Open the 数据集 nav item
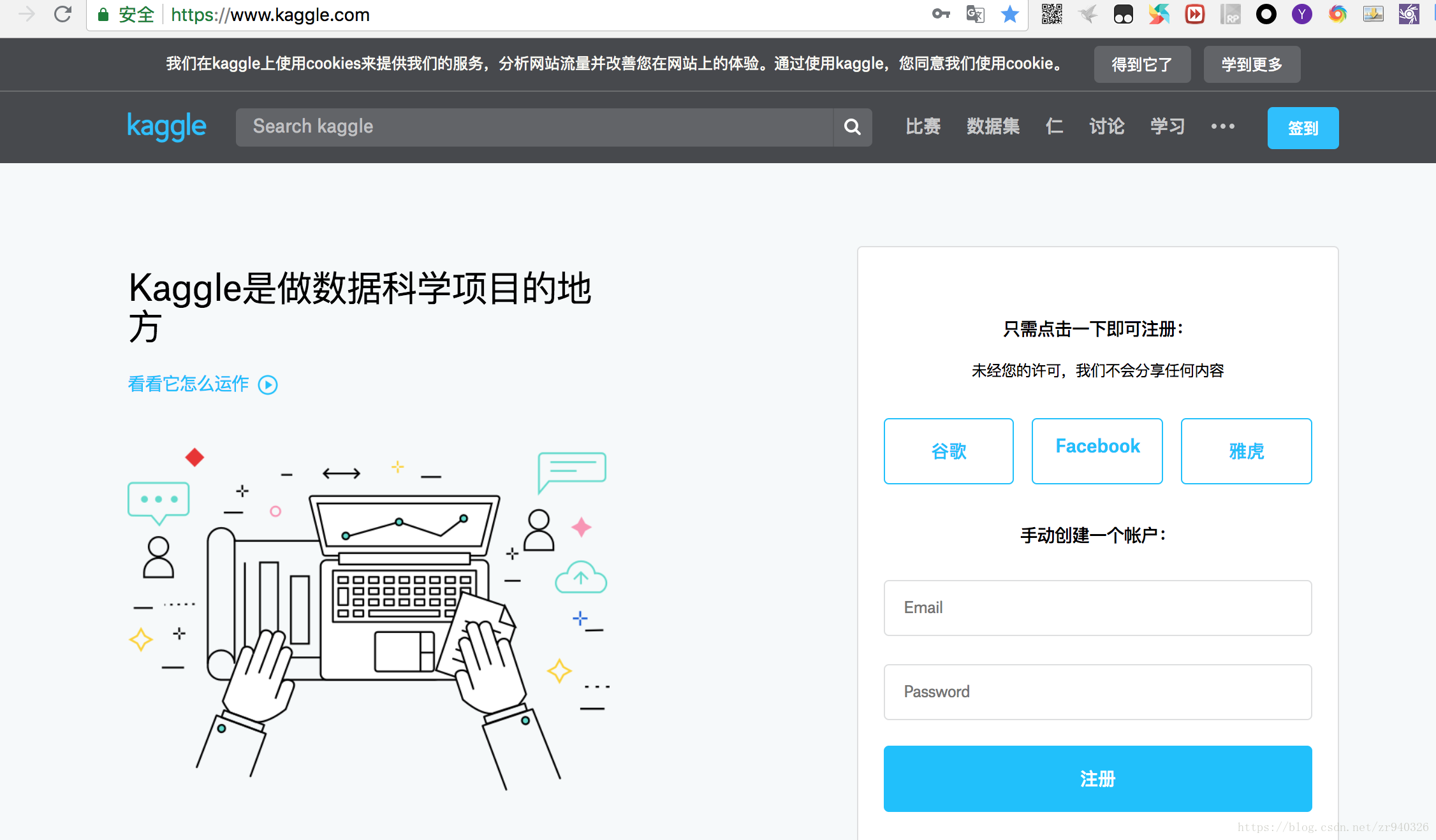 tap(993, 127)
